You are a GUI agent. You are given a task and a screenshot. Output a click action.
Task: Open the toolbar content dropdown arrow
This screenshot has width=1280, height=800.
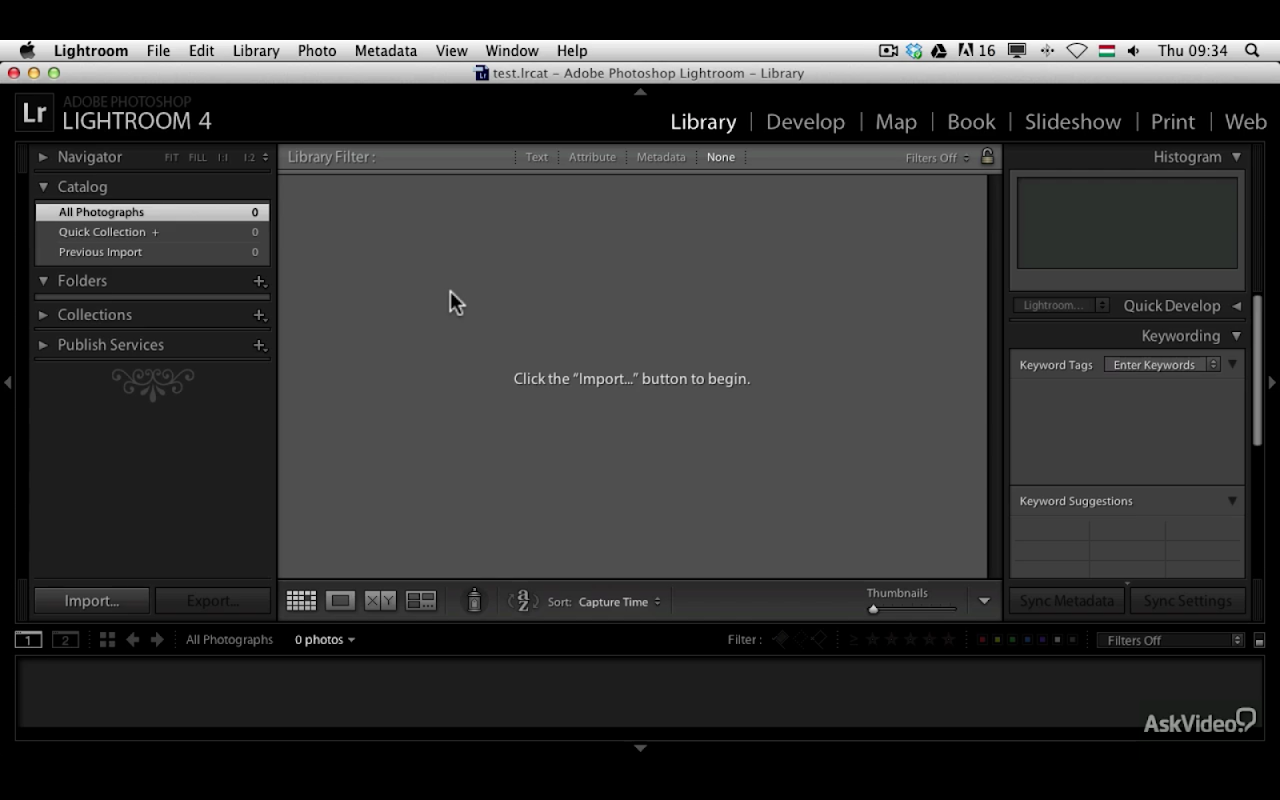pos(984,601)
